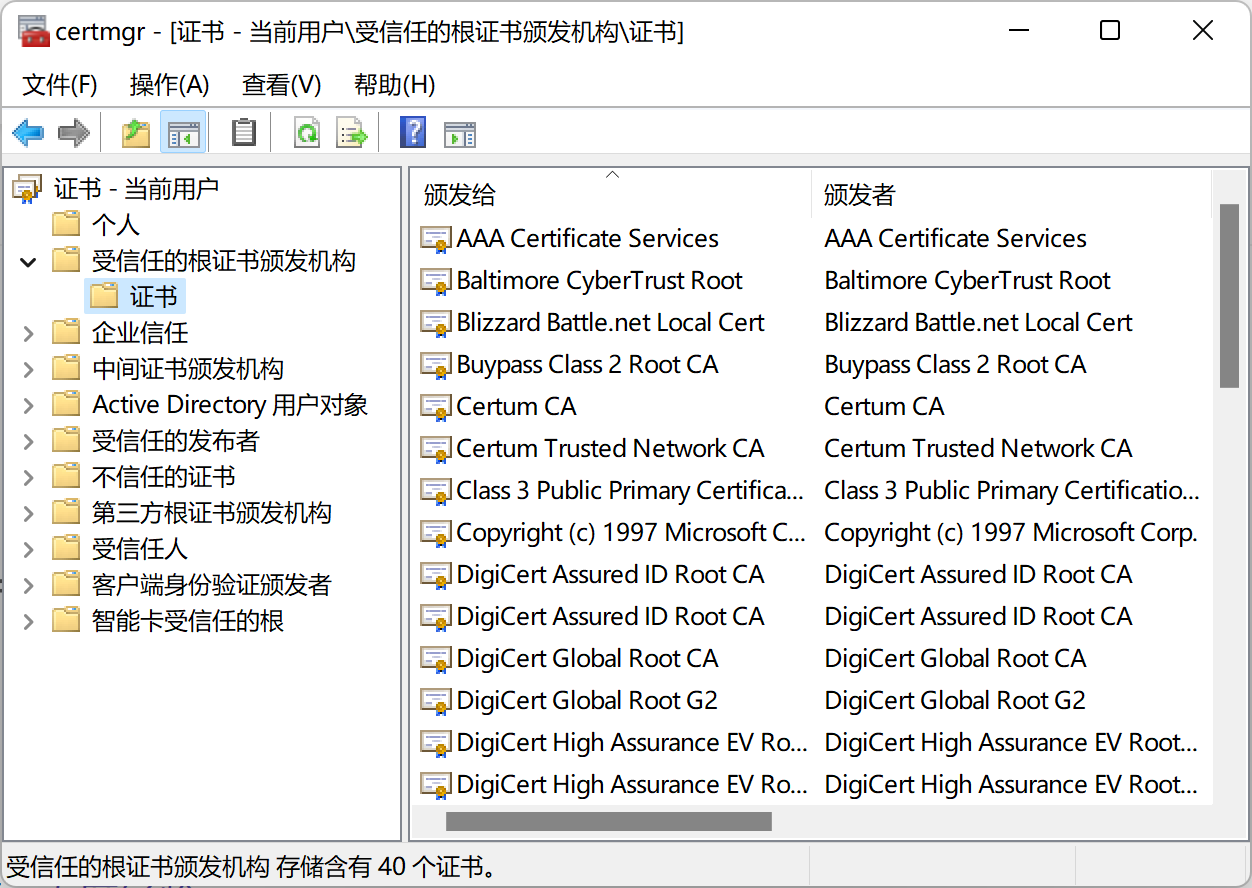Expand the 受信任的发布者 tree node

[28, 441]
